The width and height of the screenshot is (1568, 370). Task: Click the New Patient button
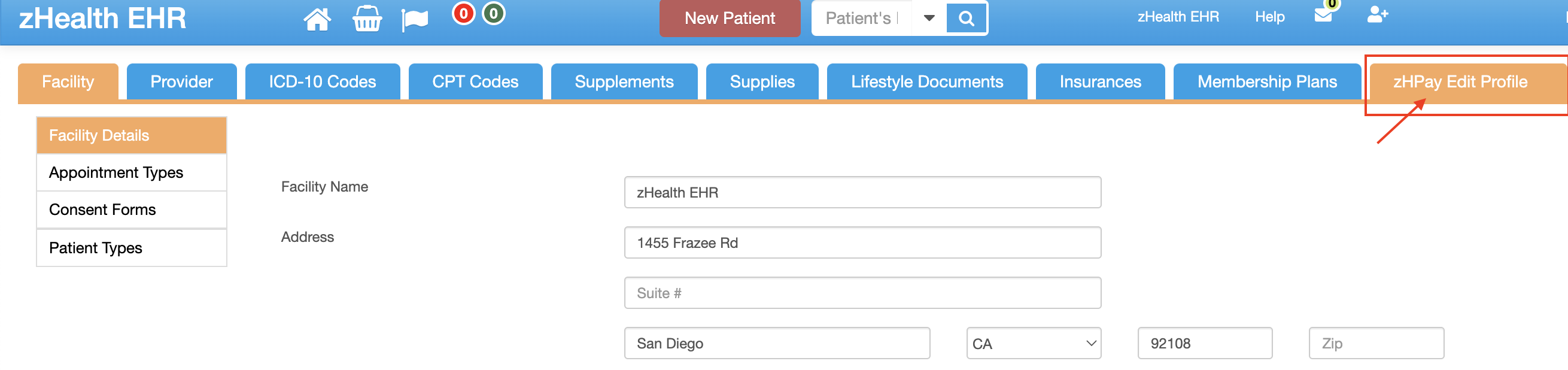730,18
